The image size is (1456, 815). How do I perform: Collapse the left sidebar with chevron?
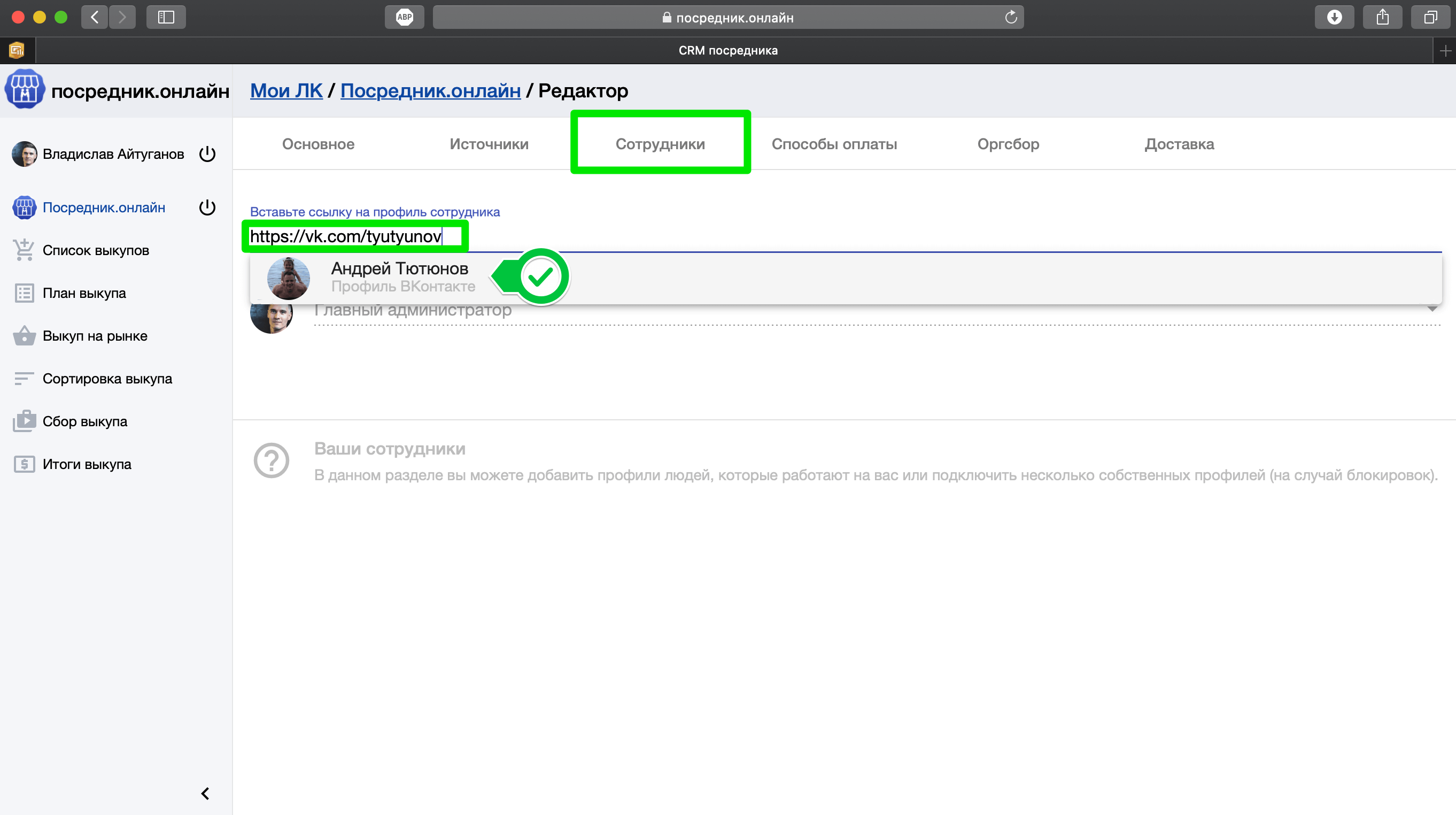(205, 794)
